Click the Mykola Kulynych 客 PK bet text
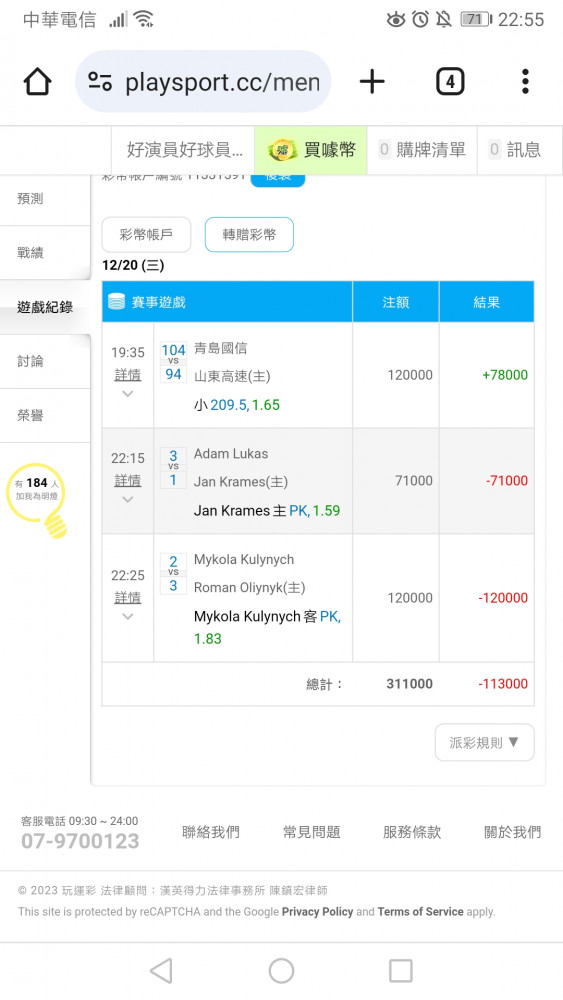 pyautogui.click(x=267, y=627)
